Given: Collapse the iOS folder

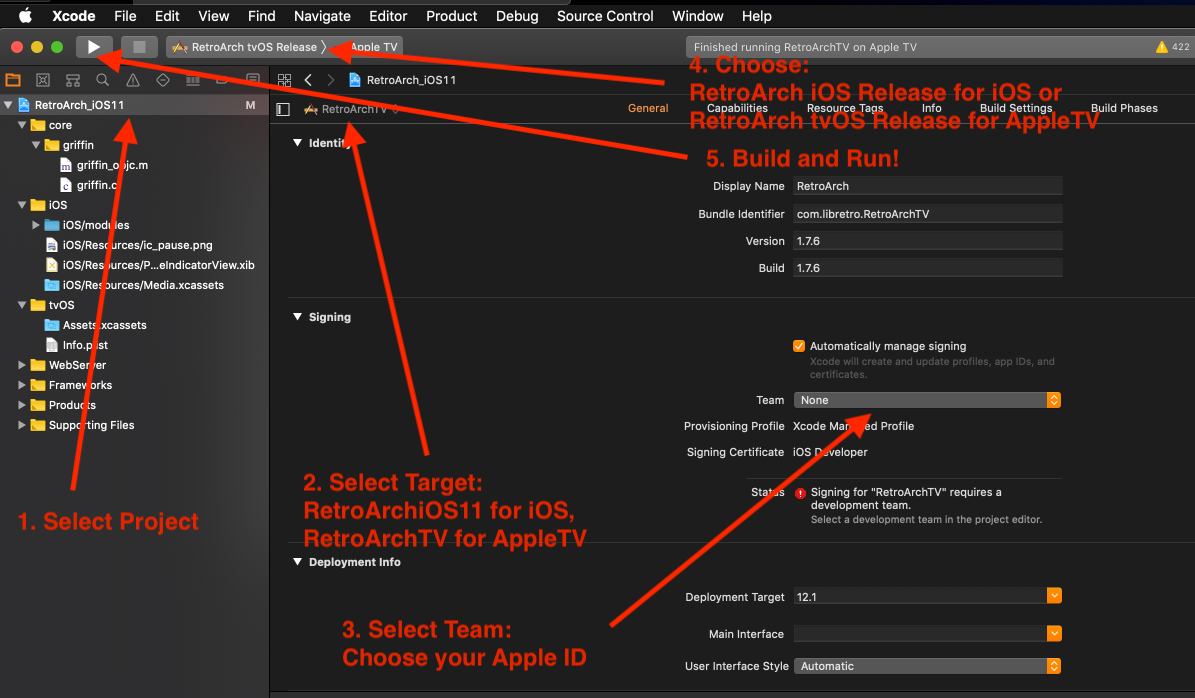Looking at the screenshot, I should 22,205.
